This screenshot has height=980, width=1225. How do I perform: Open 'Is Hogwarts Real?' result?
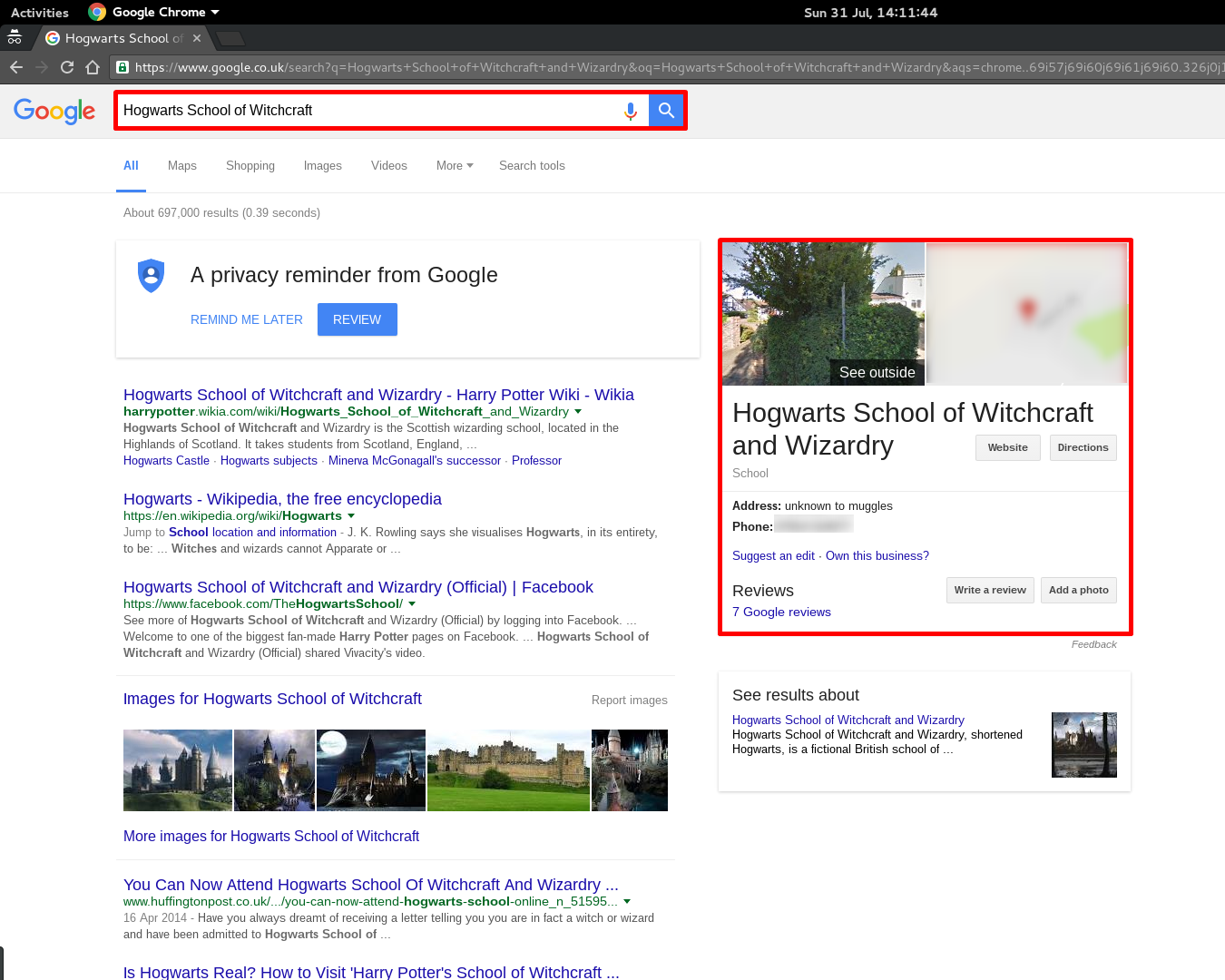(371, 972)
